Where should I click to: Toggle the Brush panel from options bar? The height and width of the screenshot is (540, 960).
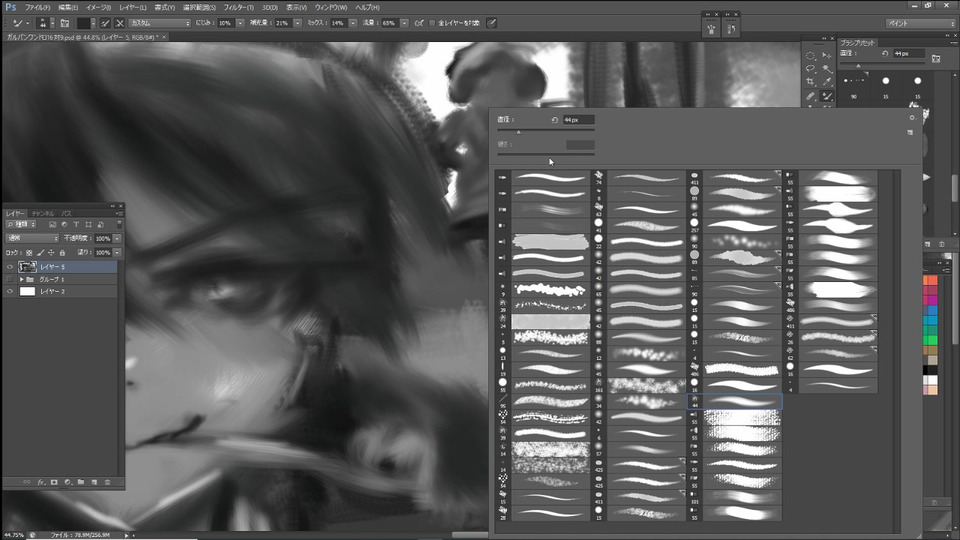[x=65, y=23]
